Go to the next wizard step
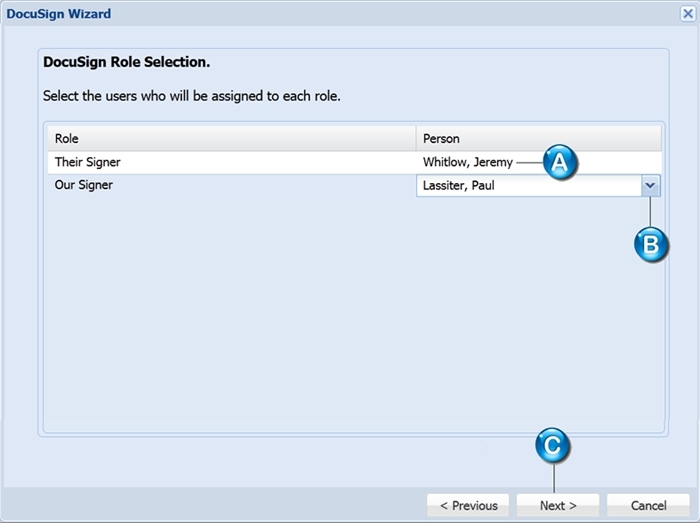Image resolution: width=700 pixels, height=523 pixels. 558,505
